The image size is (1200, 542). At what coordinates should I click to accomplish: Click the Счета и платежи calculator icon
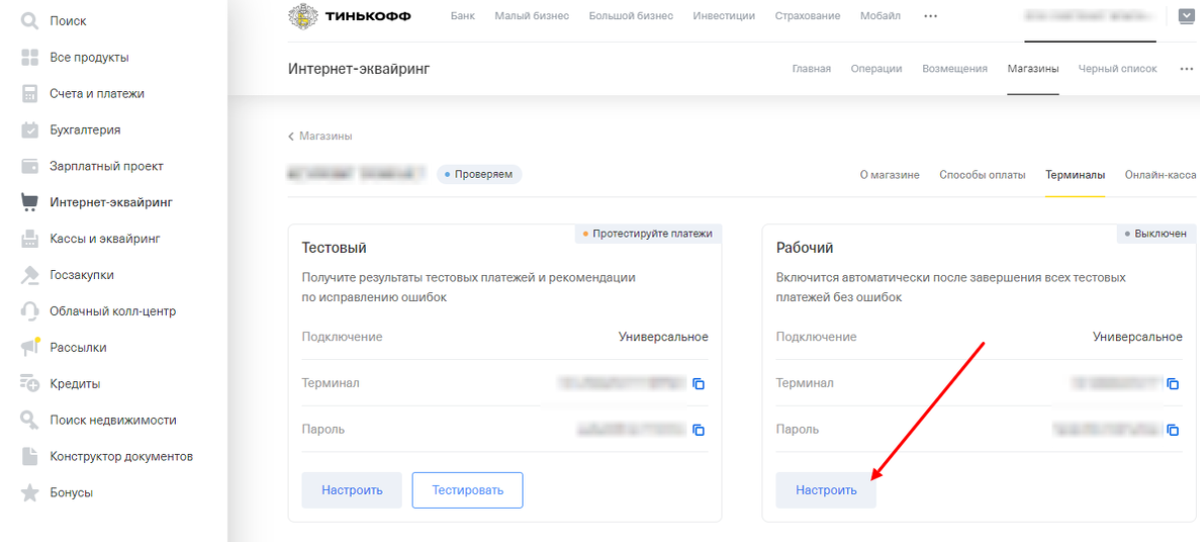tap(30, 93)
